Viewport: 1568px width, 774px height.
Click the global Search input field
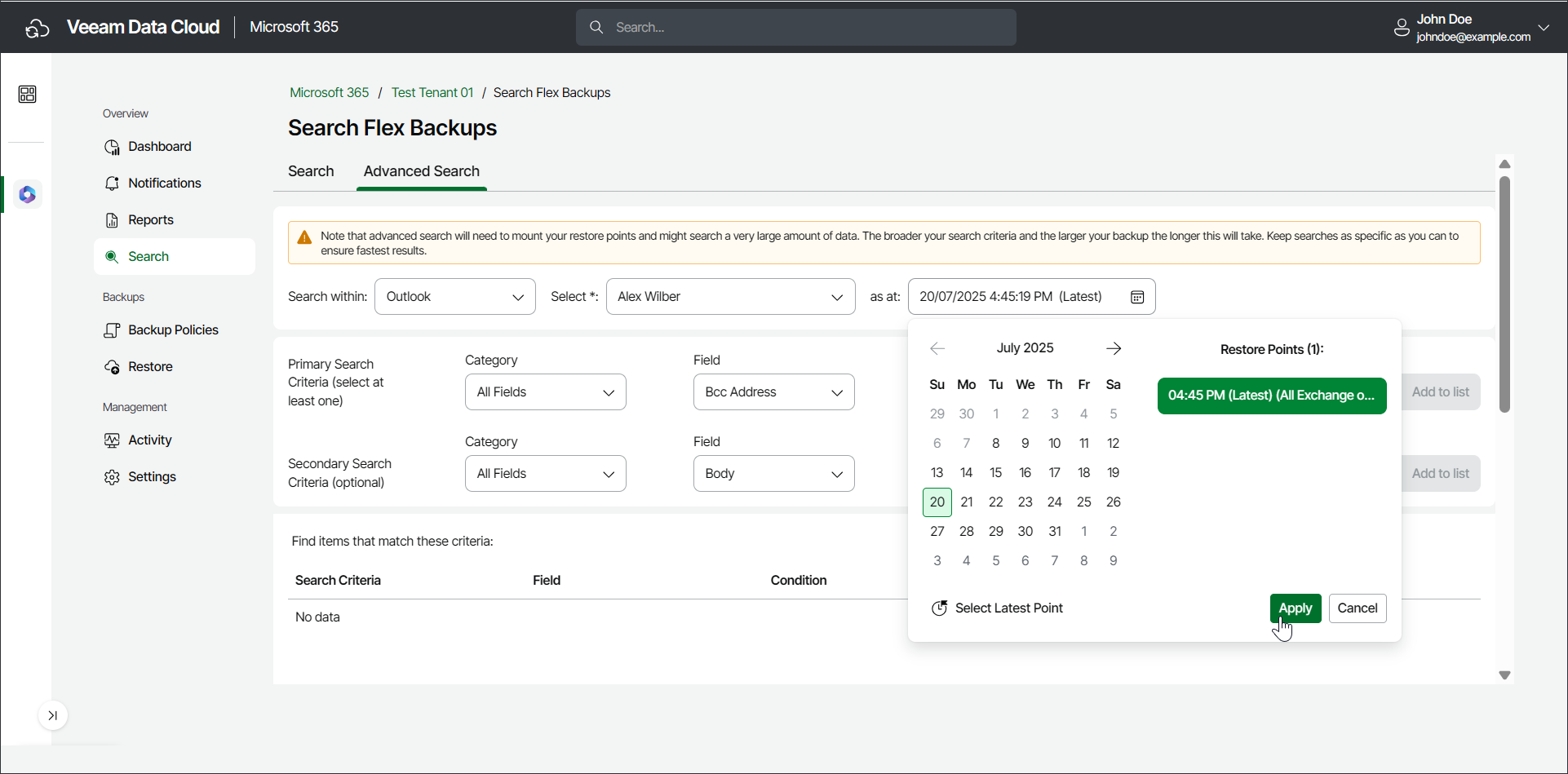pyautogui.click(x=796, y=27)
